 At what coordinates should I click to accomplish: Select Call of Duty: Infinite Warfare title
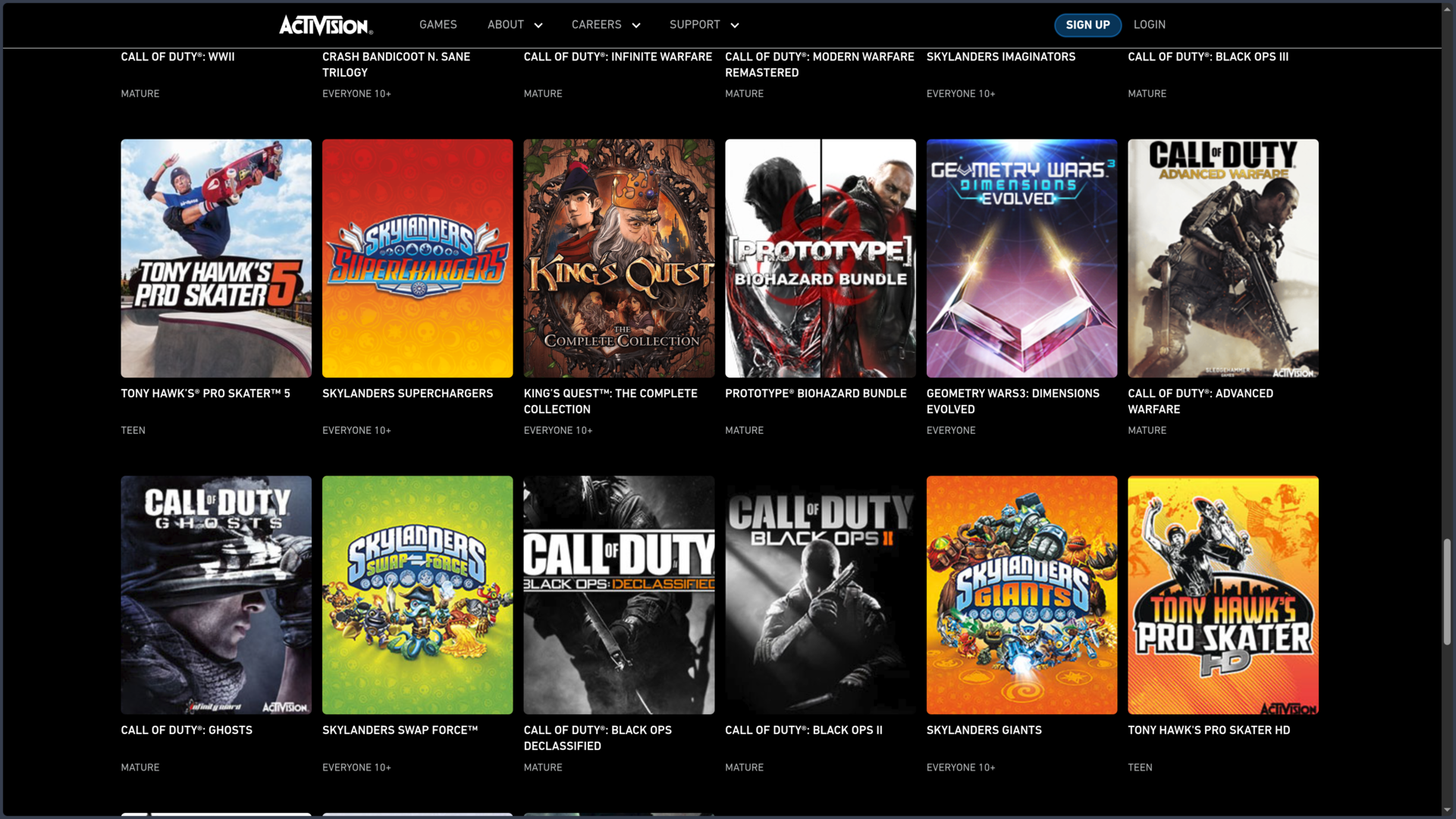[617, 57]
